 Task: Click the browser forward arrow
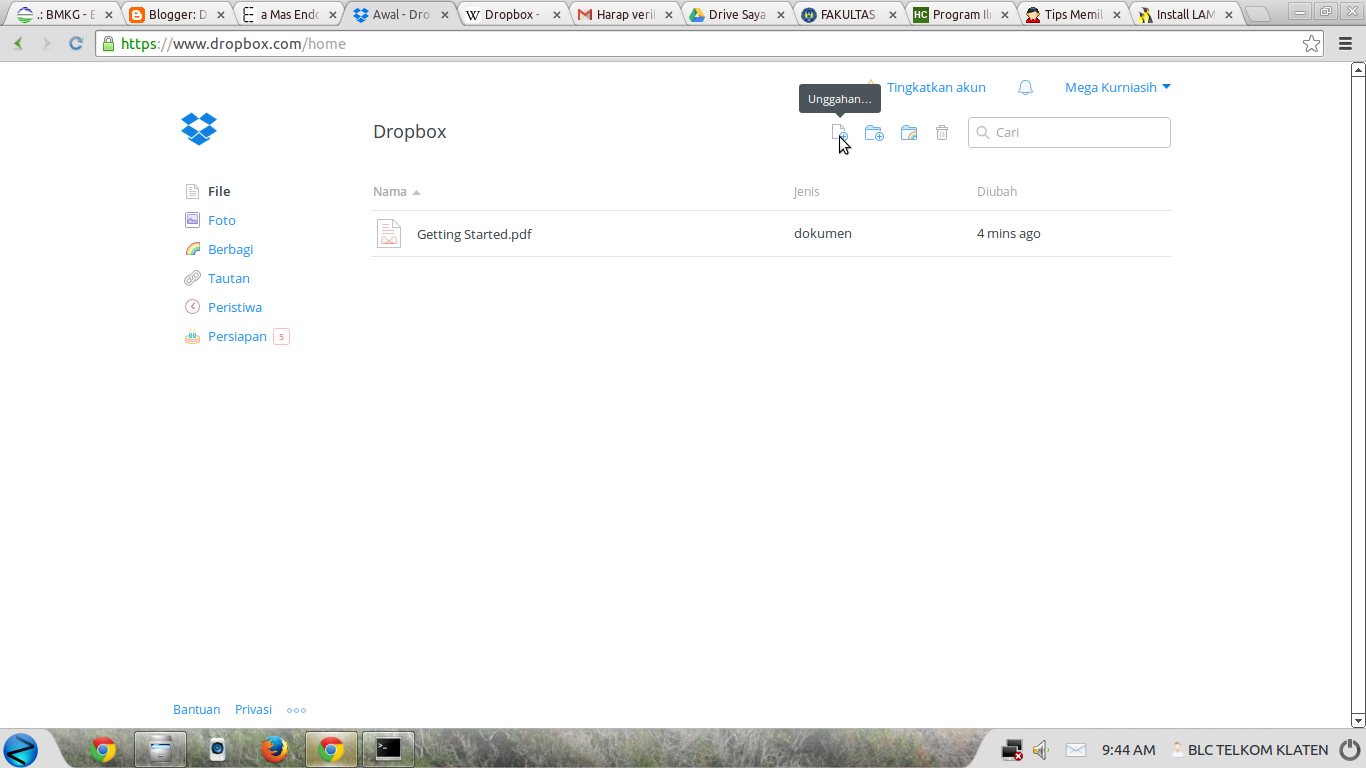[46, 44]
